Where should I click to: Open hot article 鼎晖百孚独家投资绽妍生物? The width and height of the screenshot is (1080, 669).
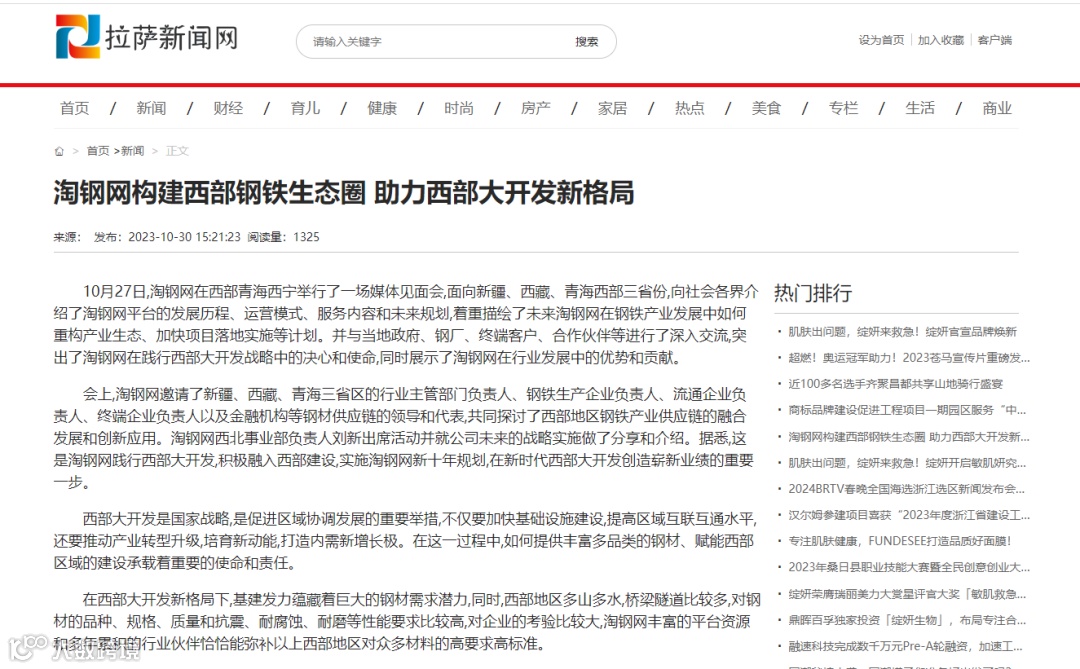907,620
